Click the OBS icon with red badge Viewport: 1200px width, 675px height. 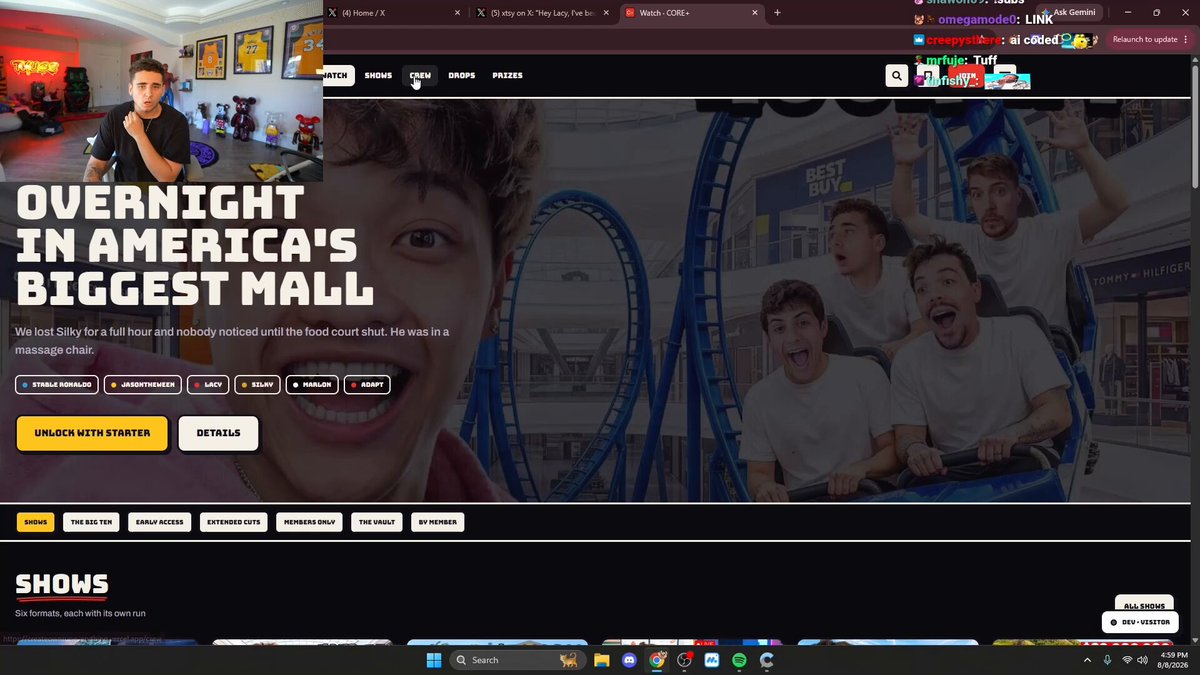point(685,660)
